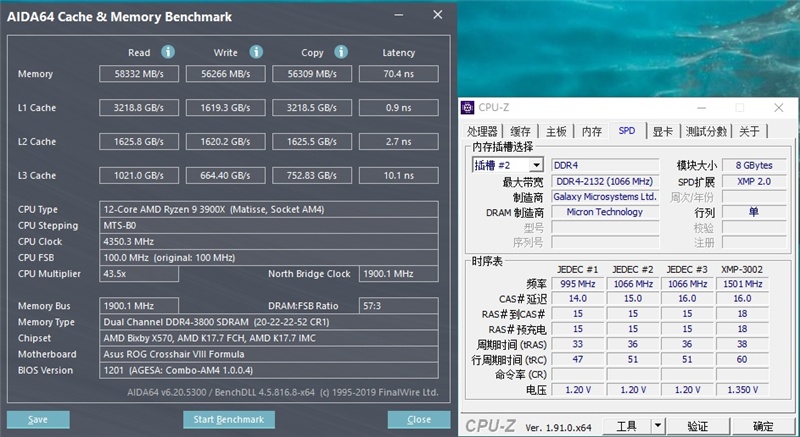Click Memory Read value 58332 MB/s
Image resolution: width=800 pixels, height=437 pixels.
pyautogui.click(x=139, y=73)
